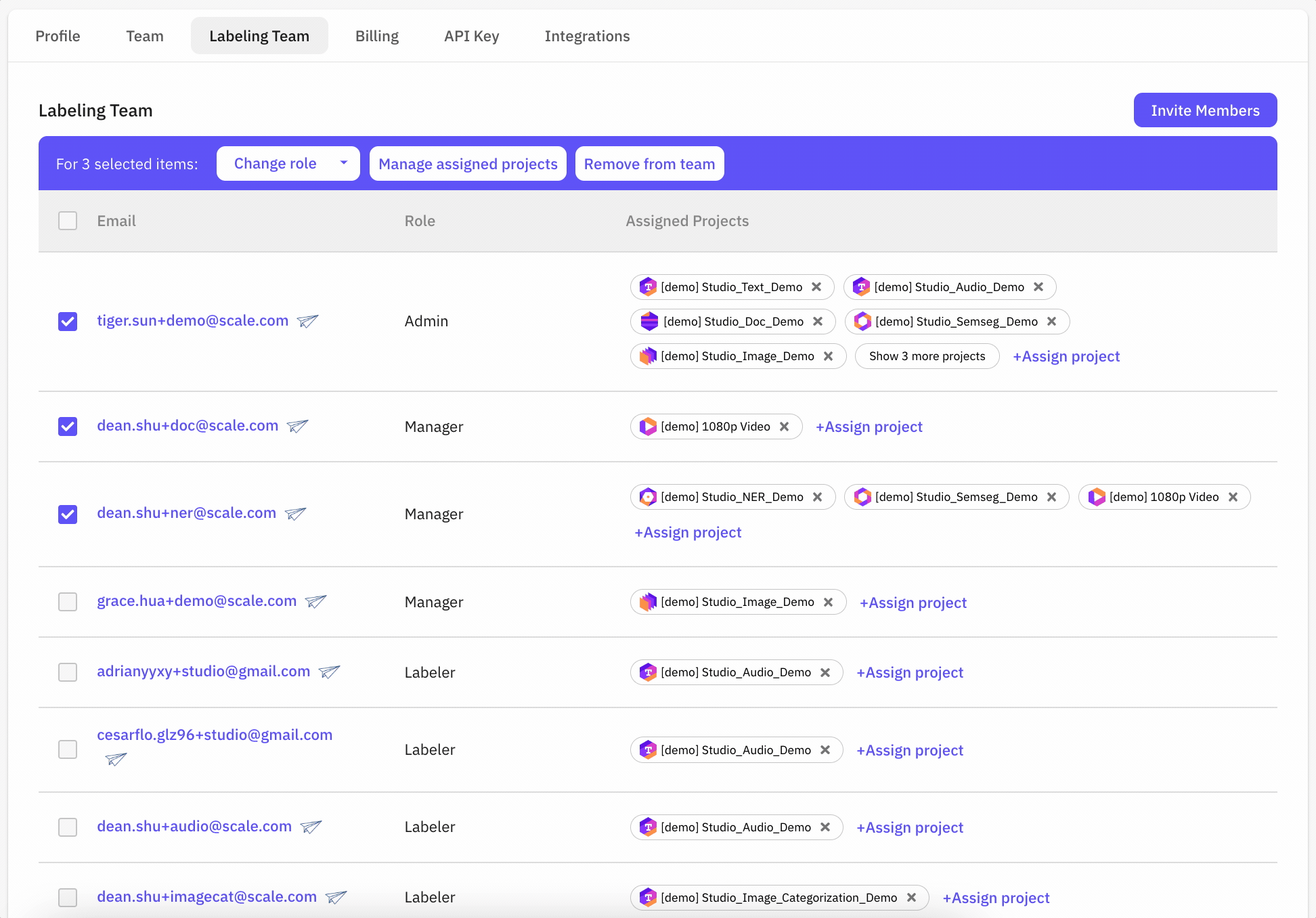Open the Integrations tab
This screenshot has height=918, width=1316.
(587, 36)
